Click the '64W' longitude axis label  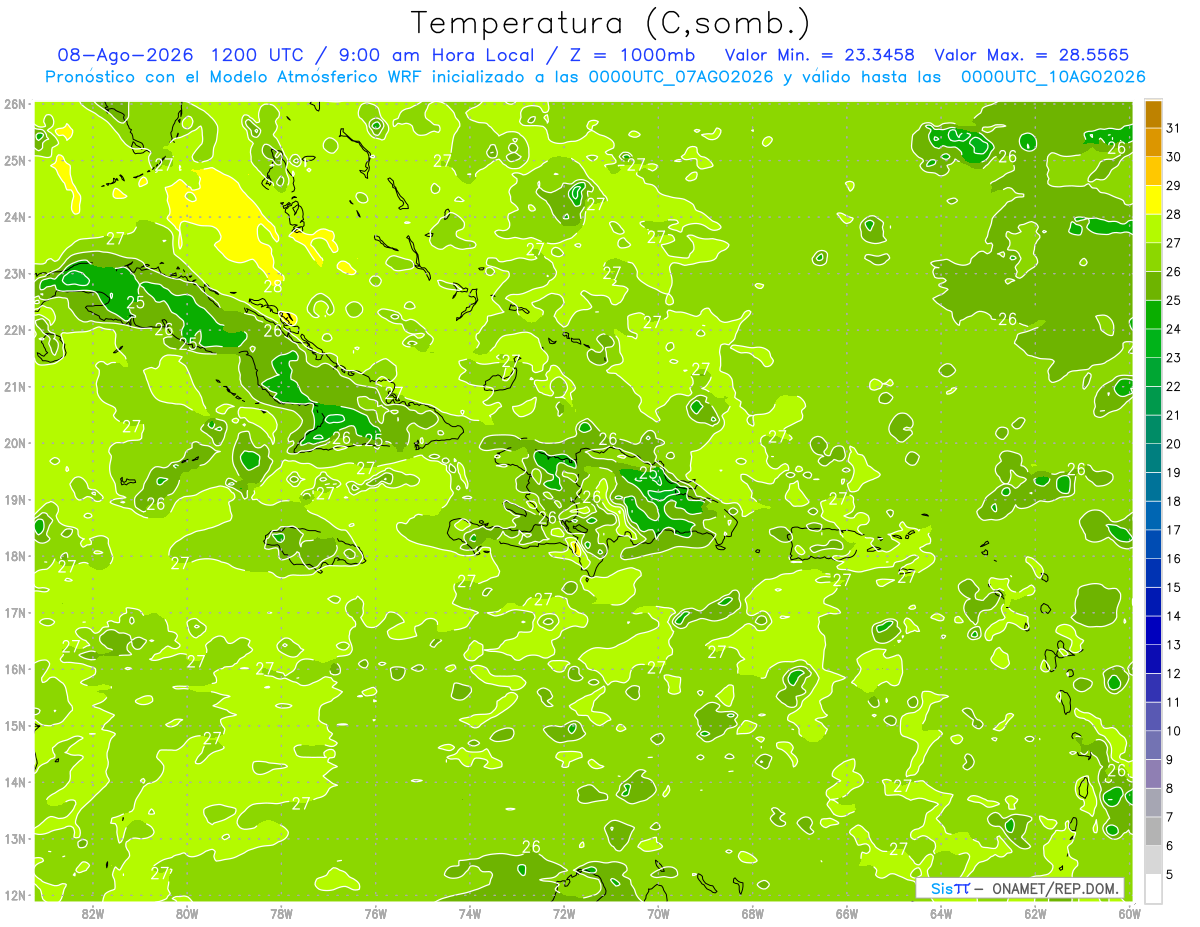point(941,913)
